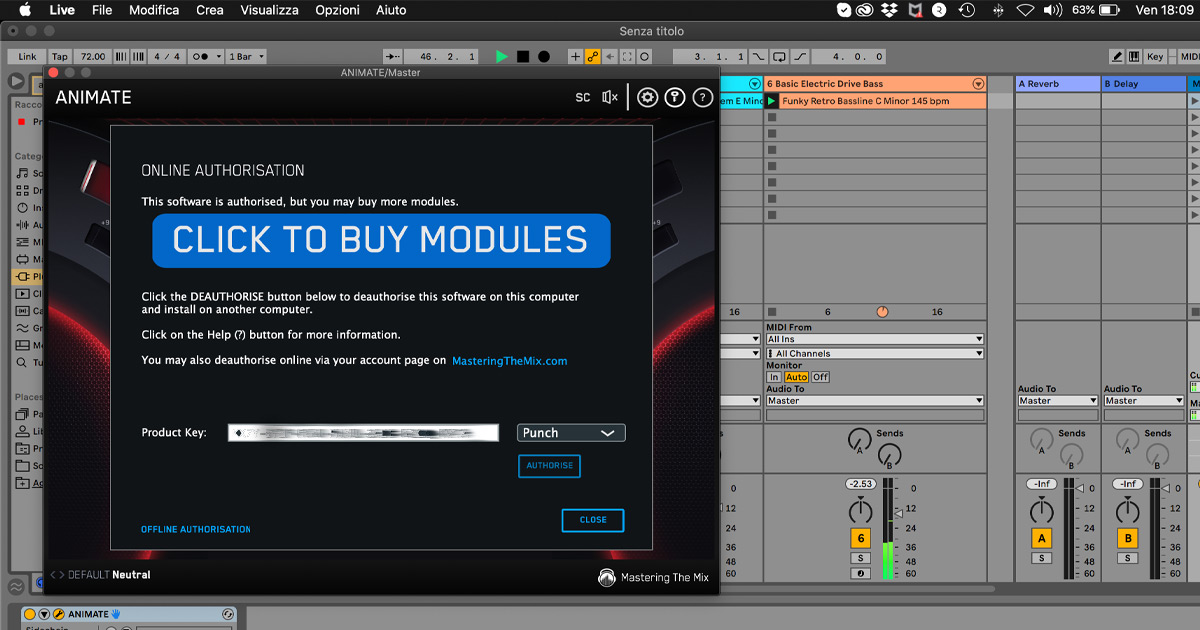
Task: Solo track 6 with S button
Action: coord(860,558)
